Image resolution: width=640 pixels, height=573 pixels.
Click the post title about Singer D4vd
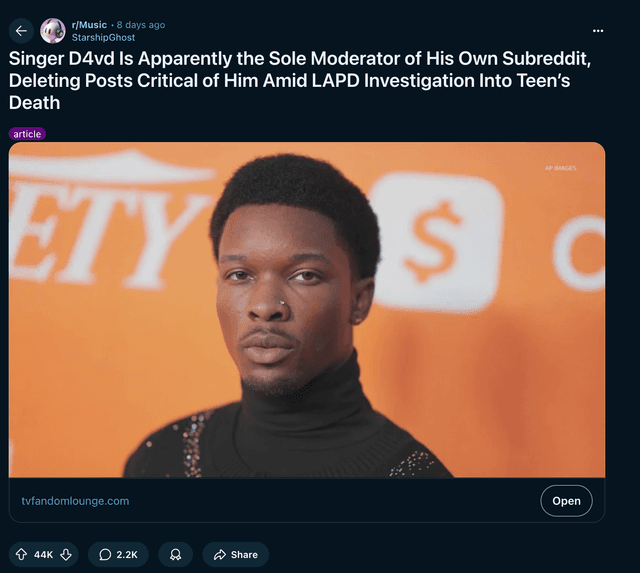click(300, 80)
